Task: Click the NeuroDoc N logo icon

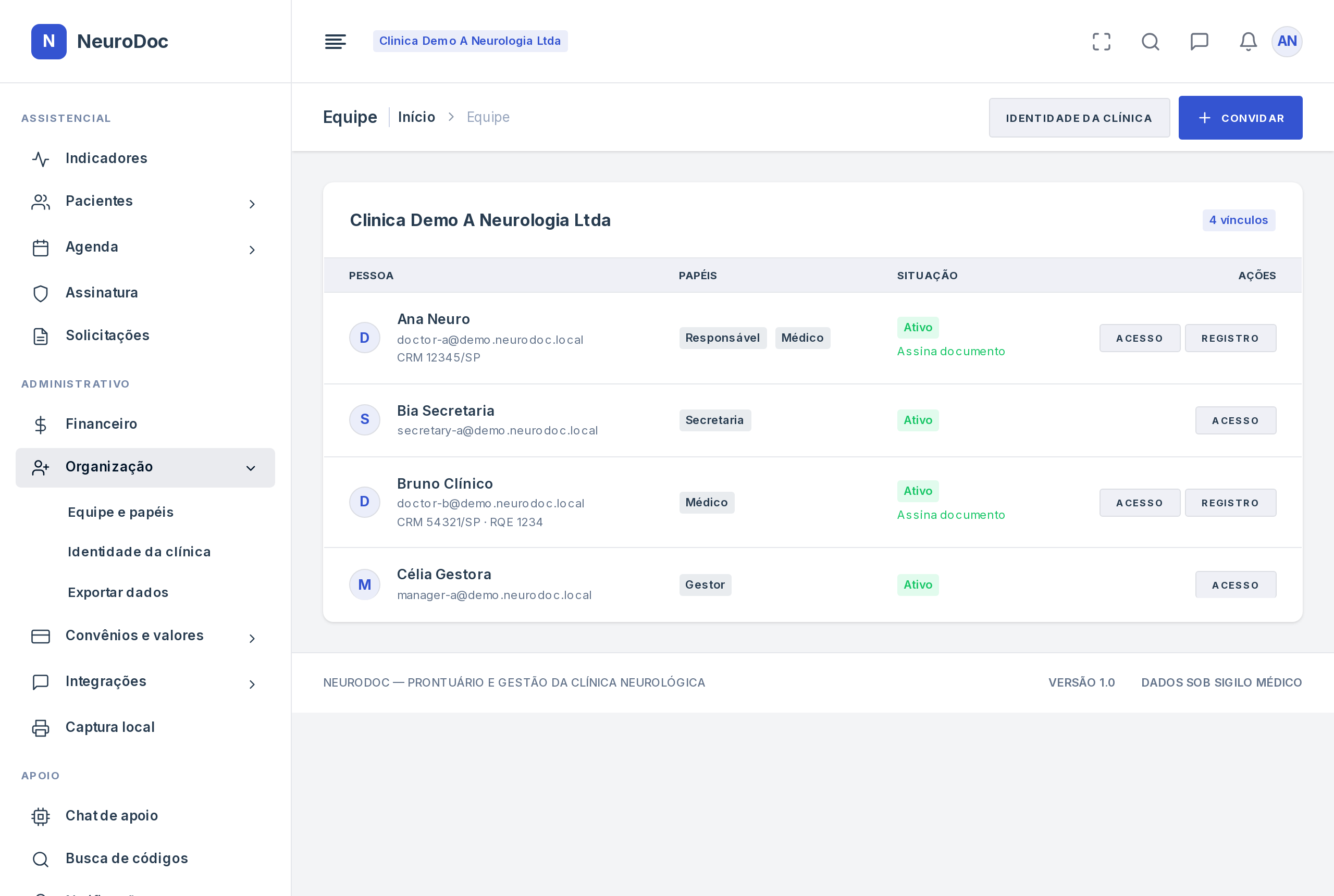Action: coord(48,41)
